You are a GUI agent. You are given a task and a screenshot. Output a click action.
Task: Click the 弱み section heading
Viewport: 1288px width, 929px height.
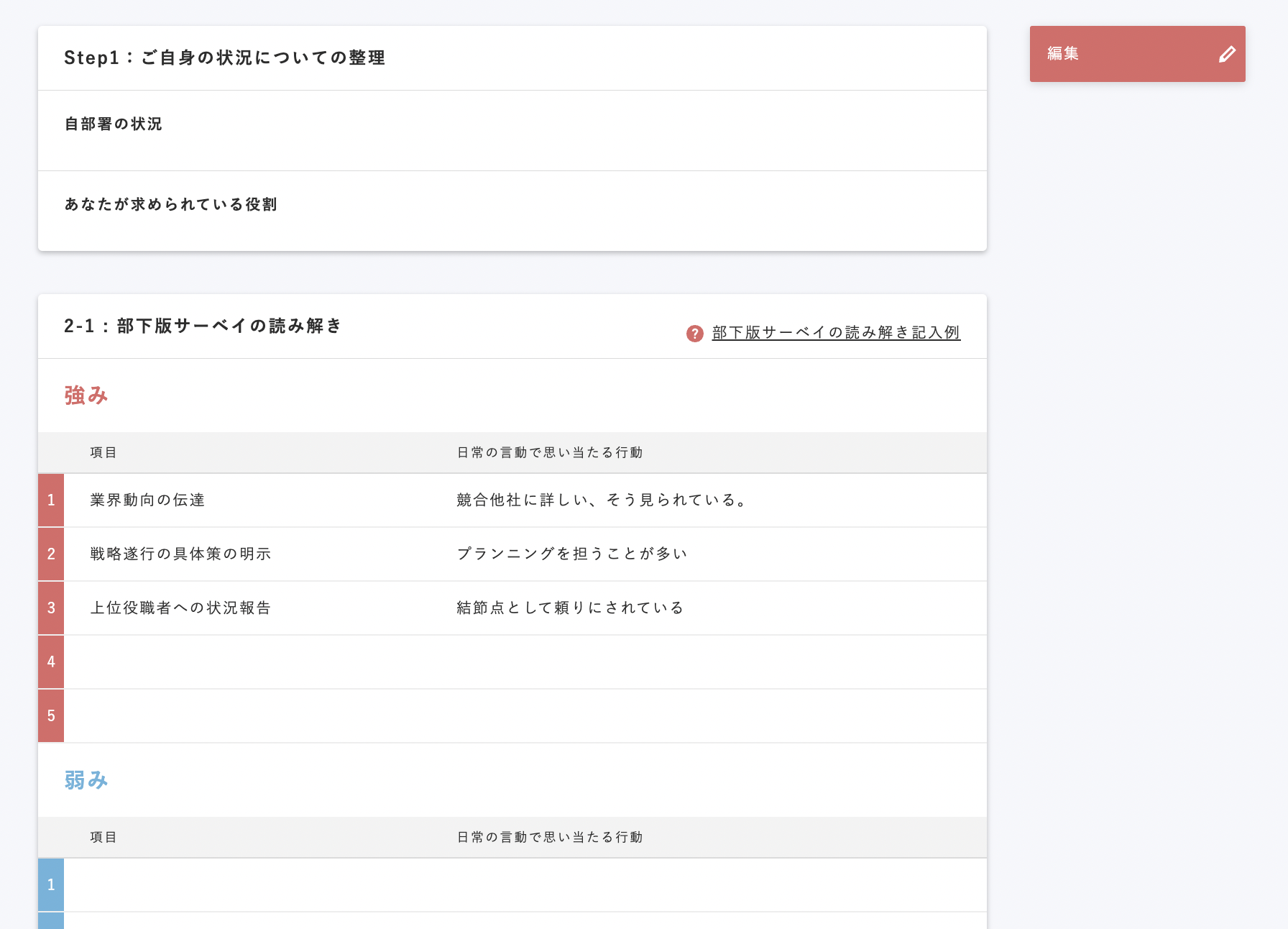[86, 780]
